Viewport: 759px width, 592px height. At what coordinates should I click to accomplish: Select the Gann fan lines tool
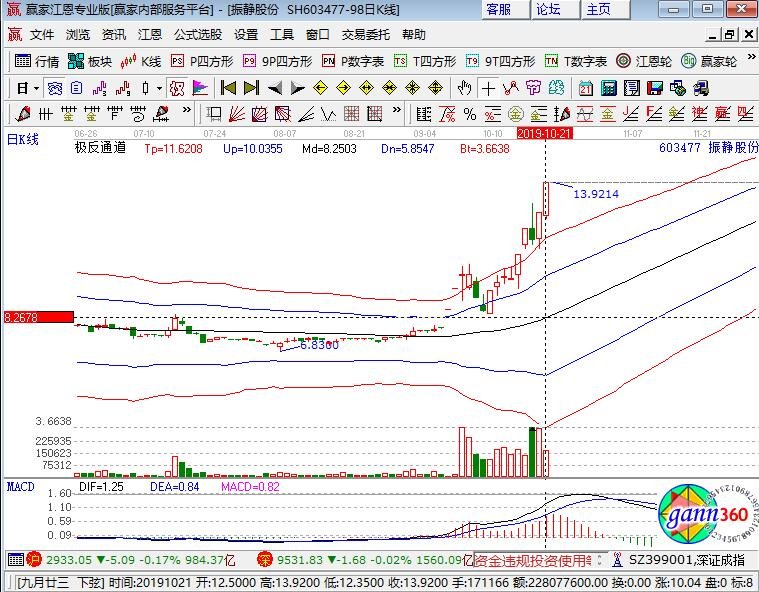(237, 114)
